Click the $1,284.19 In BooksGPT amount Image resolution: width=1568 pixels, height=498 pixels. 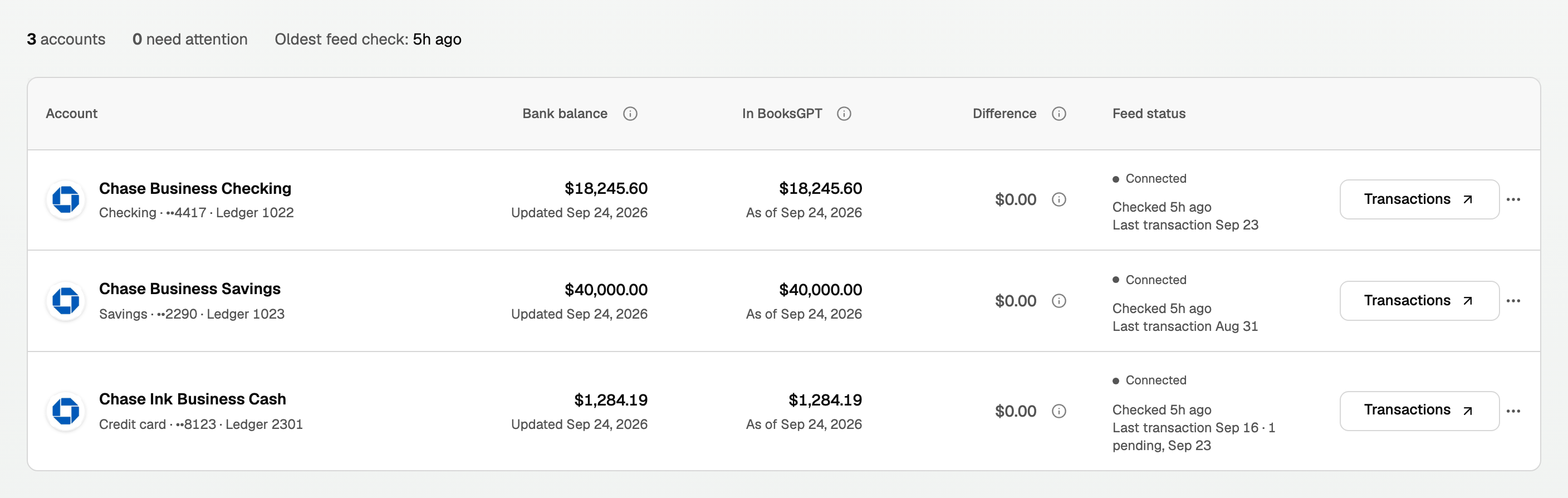(x=825, y=400)
